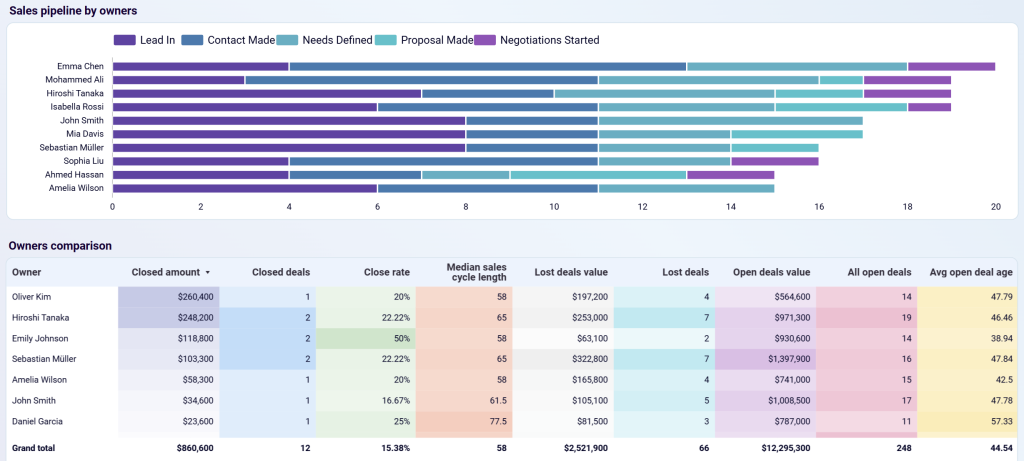Toggle the Contact Made legend series

240,40
